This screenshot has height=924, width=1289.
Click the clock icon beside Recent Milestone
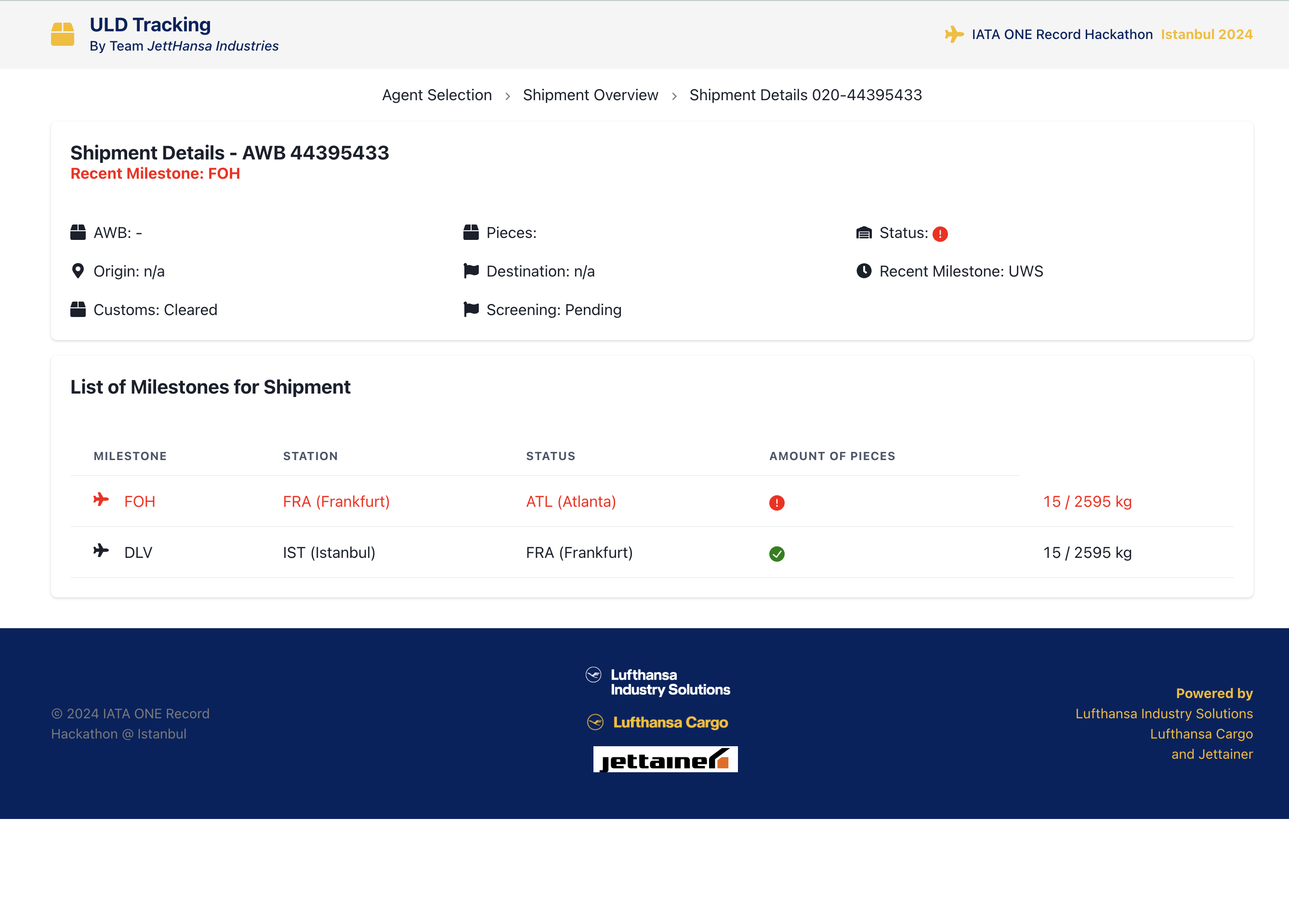(x=863, y=271)
